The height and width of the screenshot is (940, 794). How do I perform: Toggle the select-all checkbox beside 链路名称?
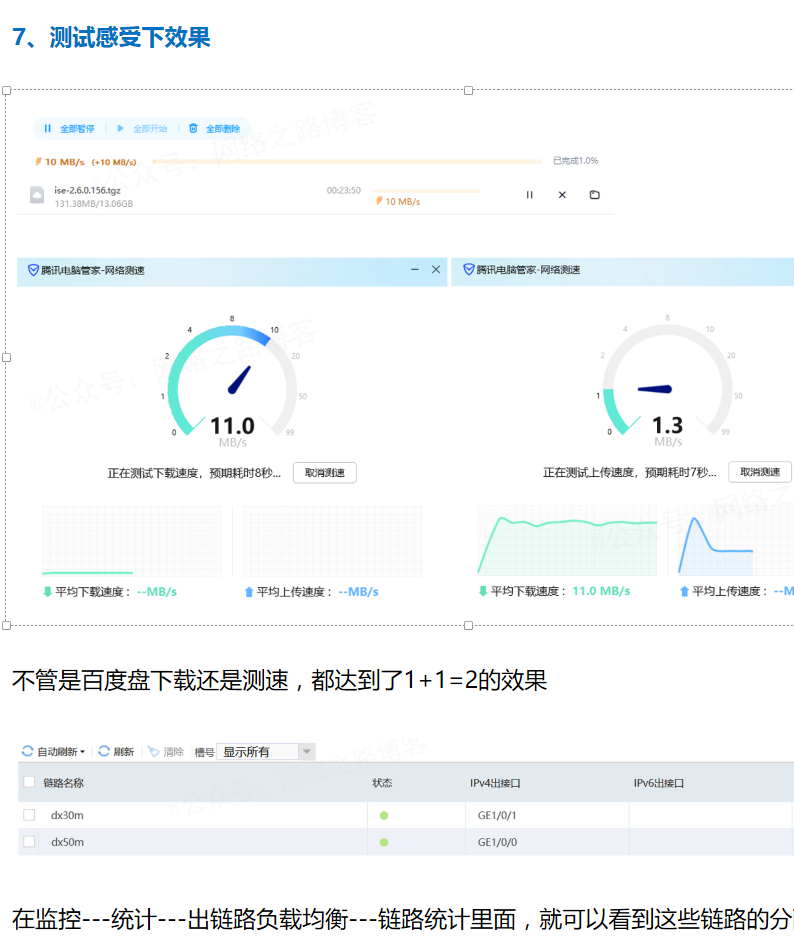coord(29,782)
